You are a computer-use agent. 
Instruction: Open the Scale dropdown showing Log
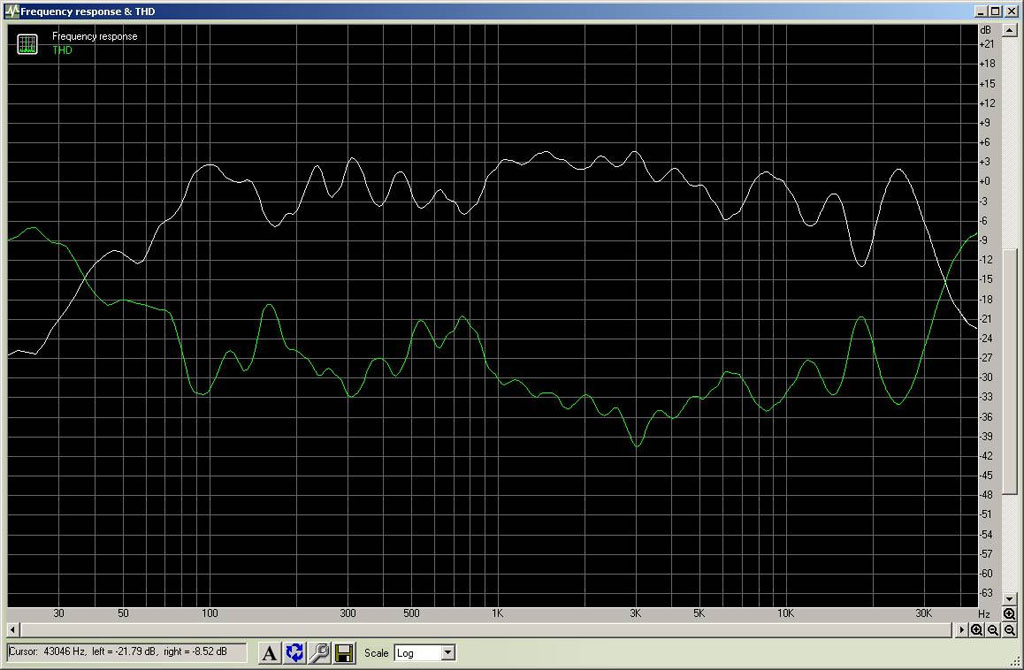424,653
